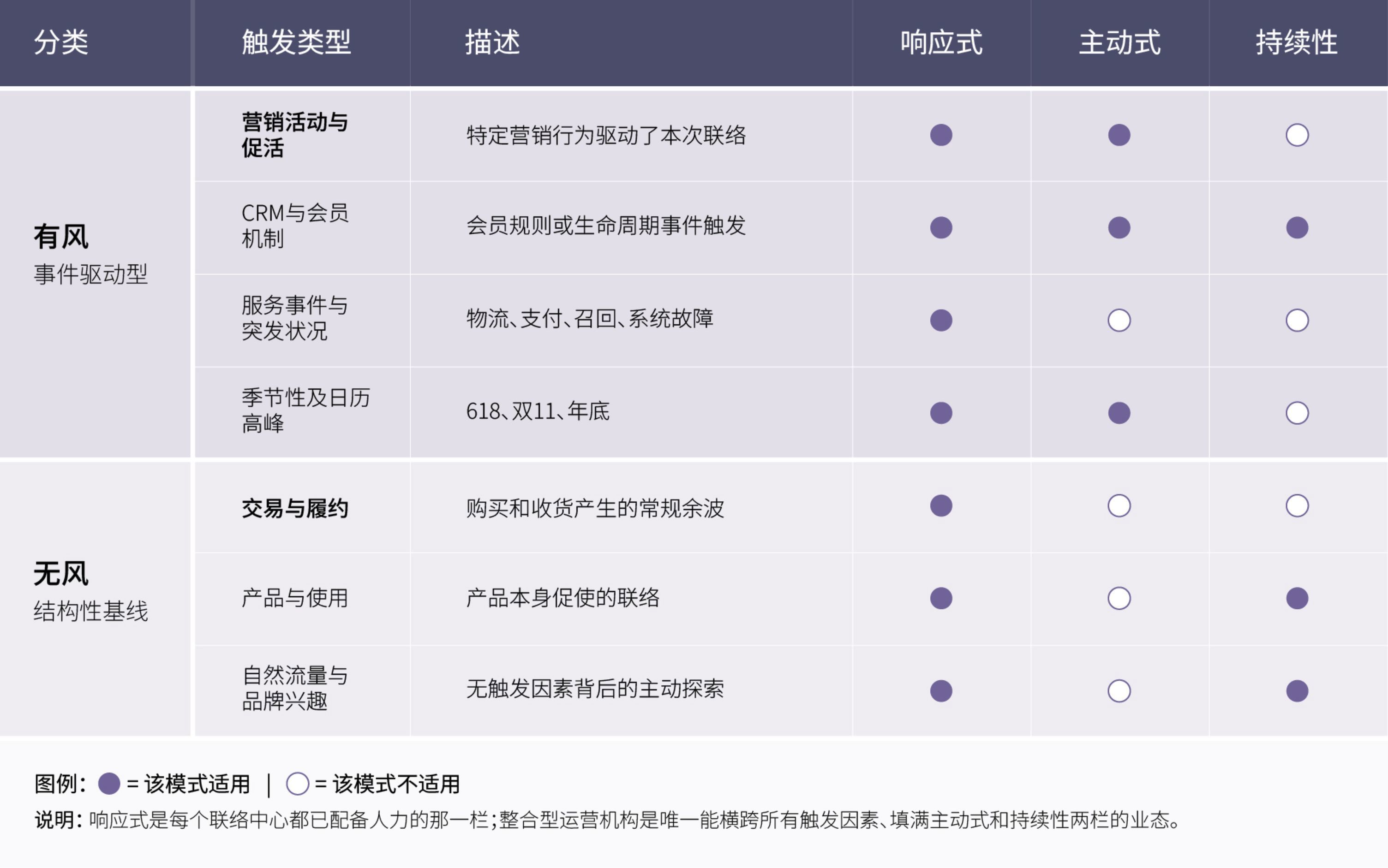Click the filled dot for 产品与使用 under 持续性
The width and height of the screenshot is (1388, 868).
point(1297,598)
